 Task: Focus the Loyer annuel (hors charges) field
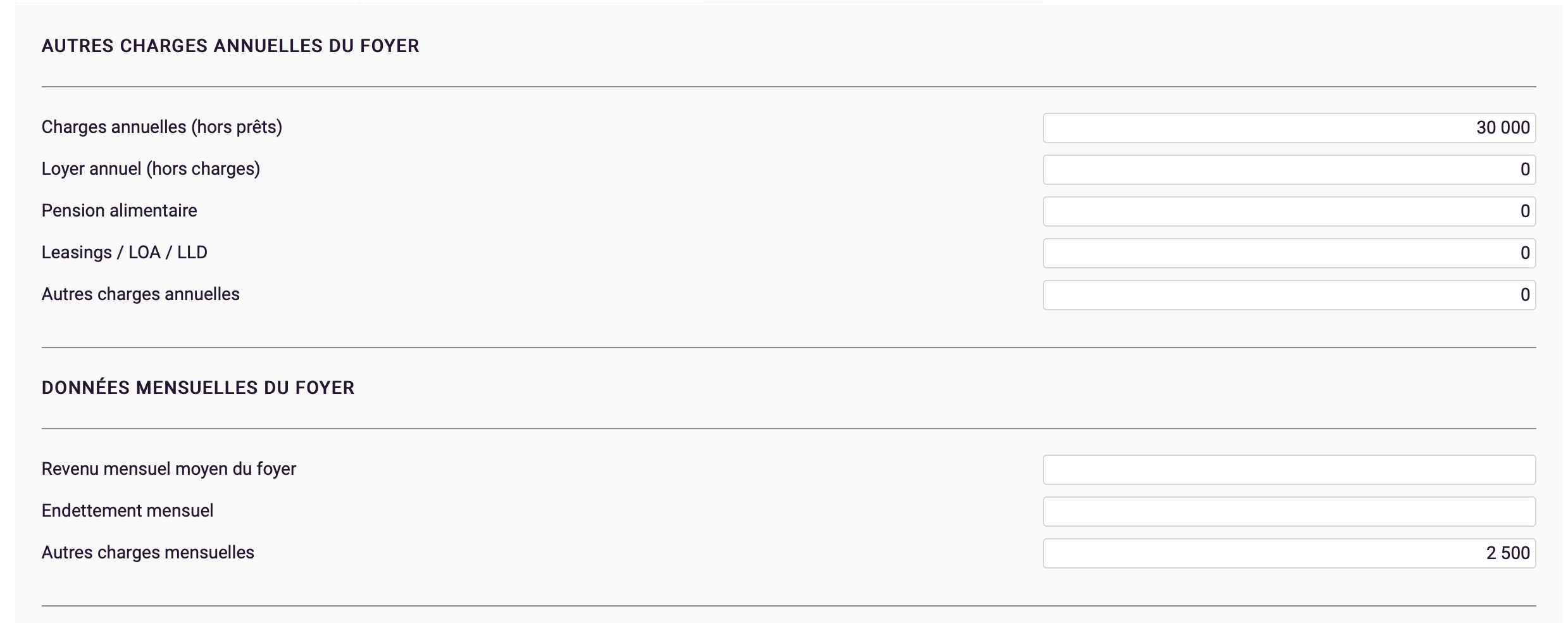[1288, 170]
